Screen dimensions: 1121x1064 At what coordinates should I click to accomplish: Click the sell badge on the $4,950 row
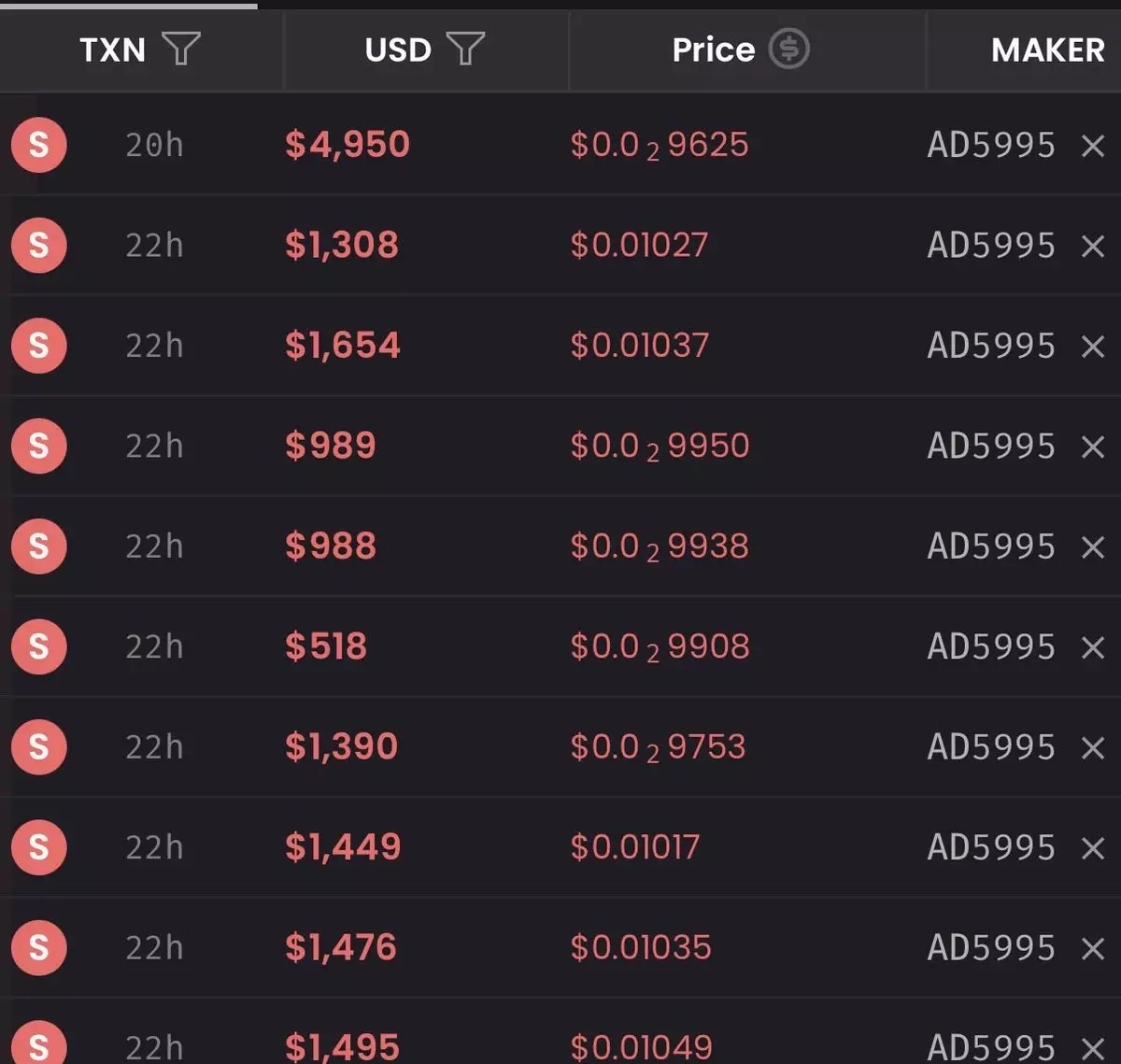pos(38,145)
